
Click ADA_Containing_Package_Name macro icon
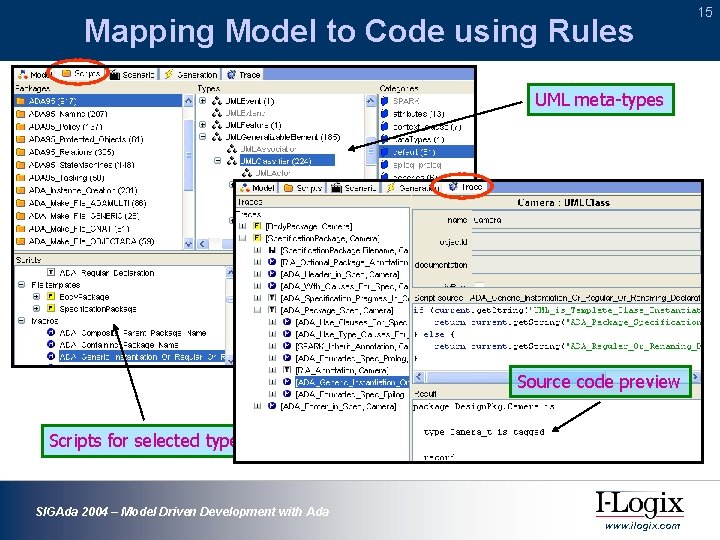51,344
